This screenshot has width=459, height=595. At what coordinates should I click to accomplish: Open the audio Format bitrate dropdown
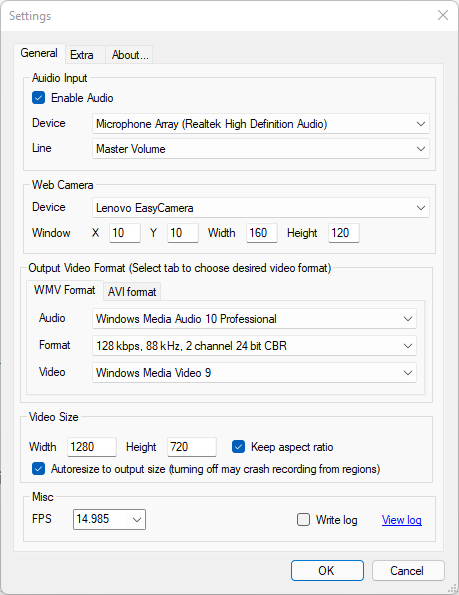[254, 346]
